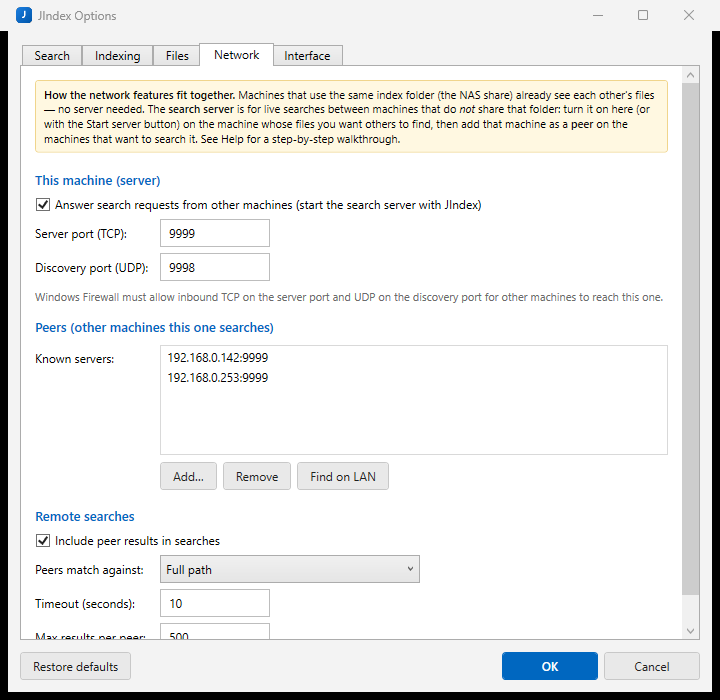Click the "Remote searches" heading
Screen dimensions: 720x700
pos(85,516)
